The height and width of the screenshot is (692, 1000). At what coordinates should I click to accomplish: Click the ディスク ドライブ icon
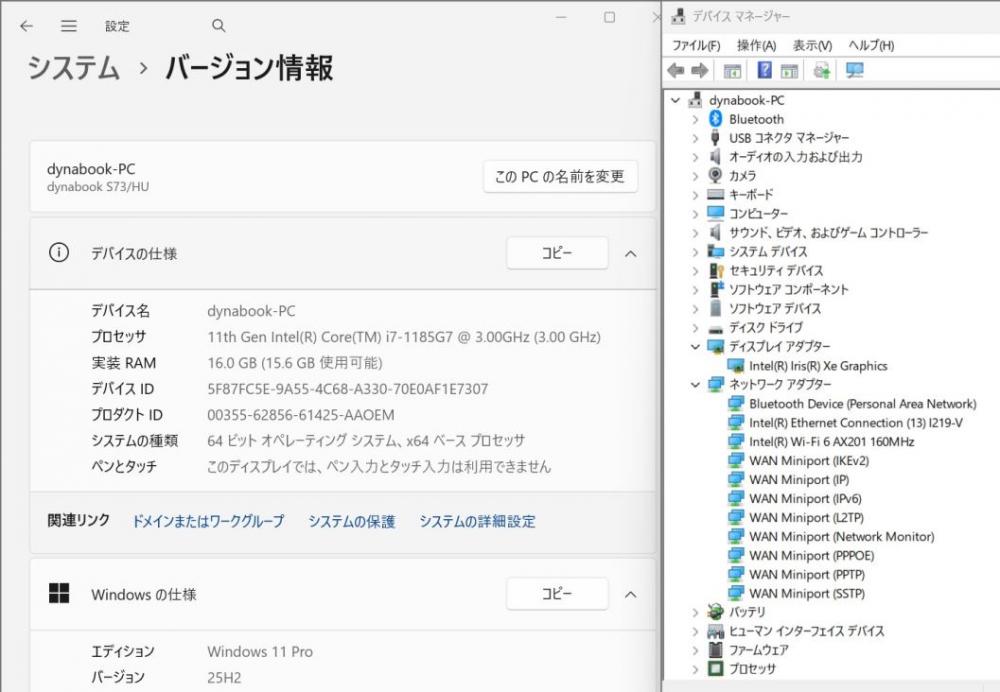(716, 328)
